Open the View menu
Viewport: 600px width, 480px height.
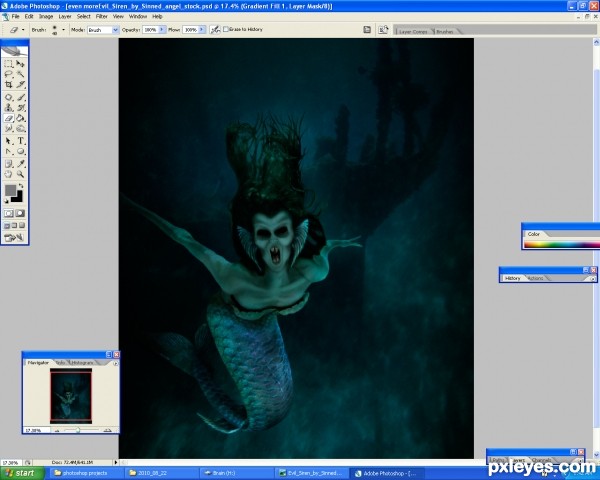[x=118, y=16]
